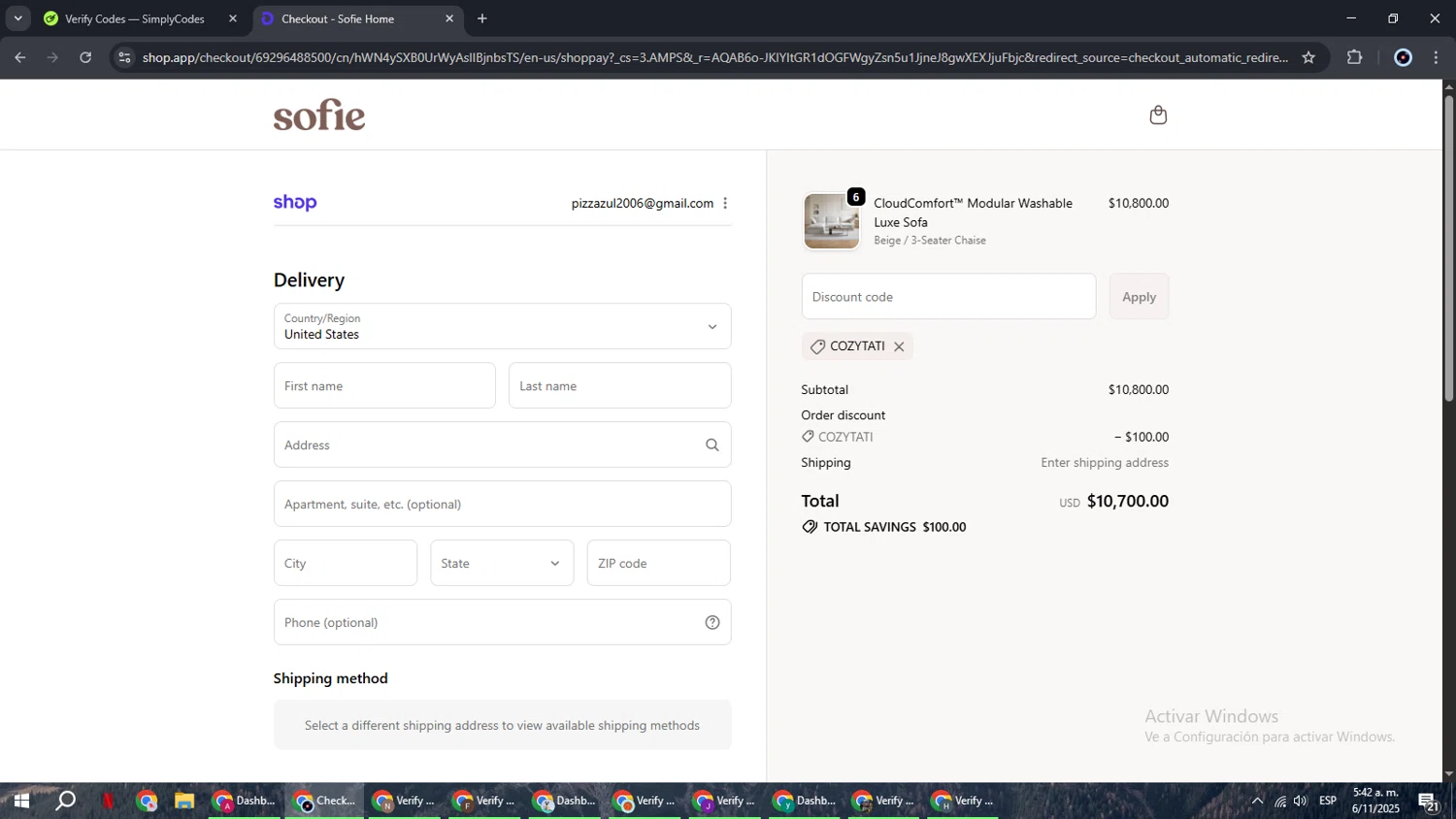Image resolution: width=1456 pixels, height=819 pixels.
Task: Open the shopping bag cart icon
Action: pos(1158,115)
